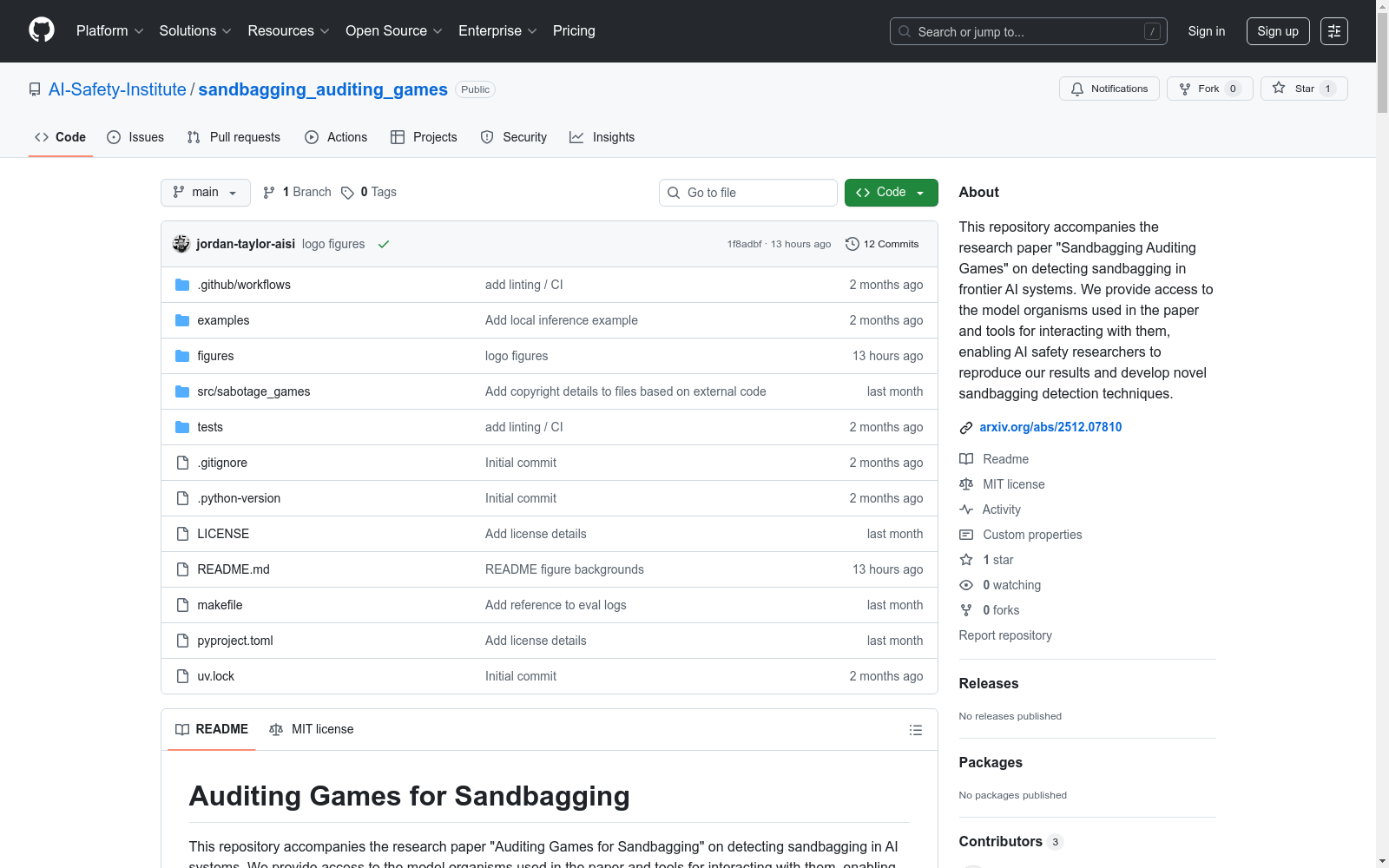Click the Sign in link

[1207, 31]
